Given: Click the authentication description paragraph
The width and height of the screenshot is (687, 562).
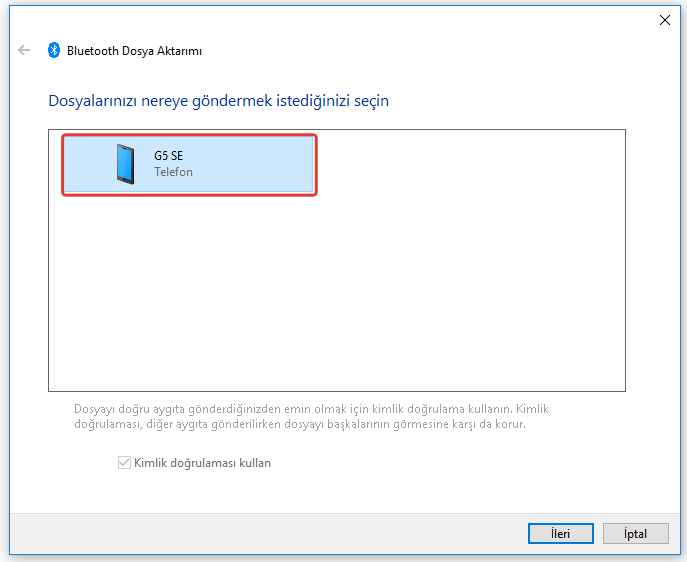Looking at the screenshot, I should point(310,416).
